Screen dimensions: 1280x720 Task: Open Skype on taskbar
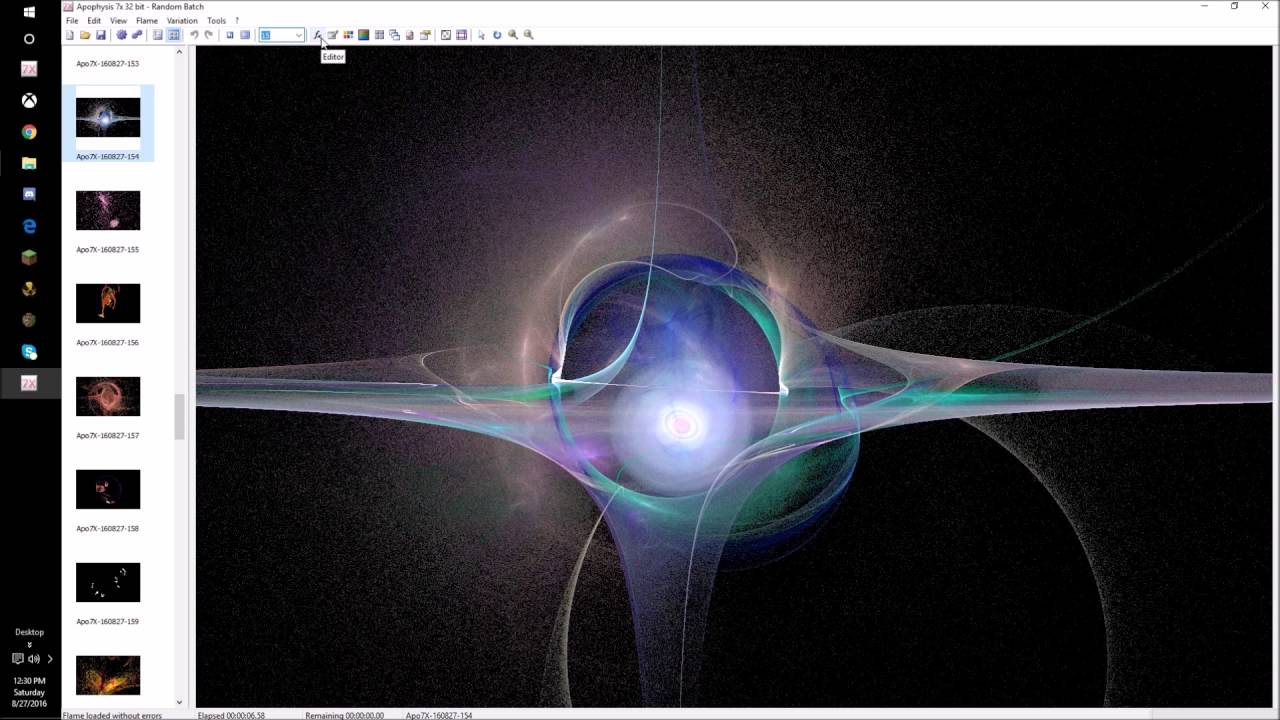(29, 352)
